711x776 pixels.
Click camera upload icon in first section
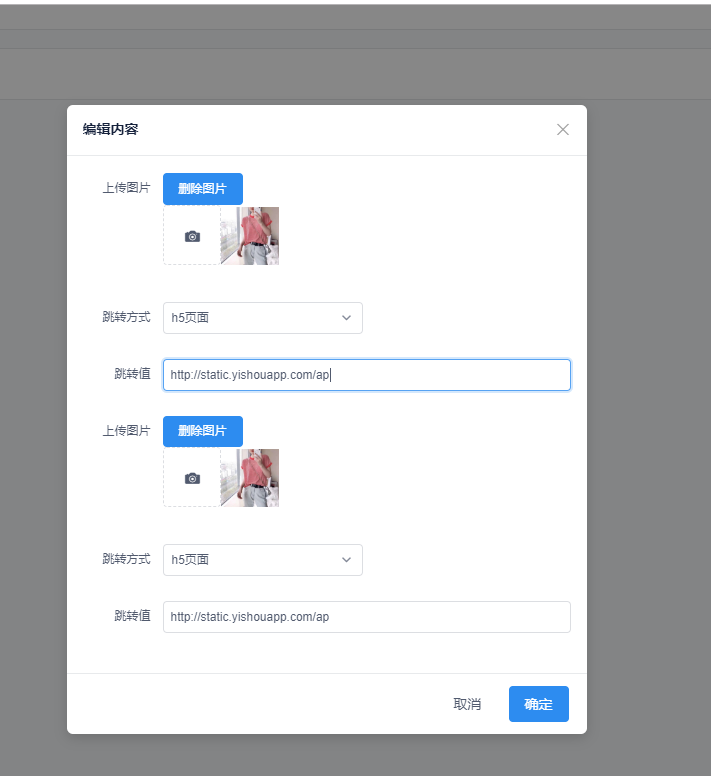coord(192,237)
